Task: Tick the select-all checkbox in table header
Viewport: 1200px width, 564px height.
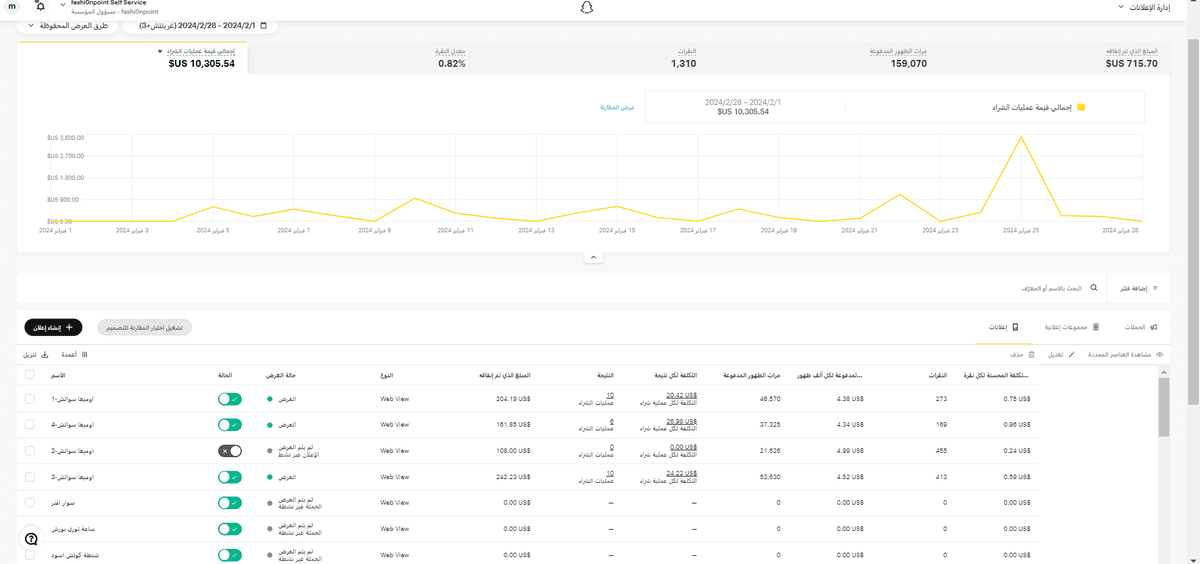Action: point(29,375)
